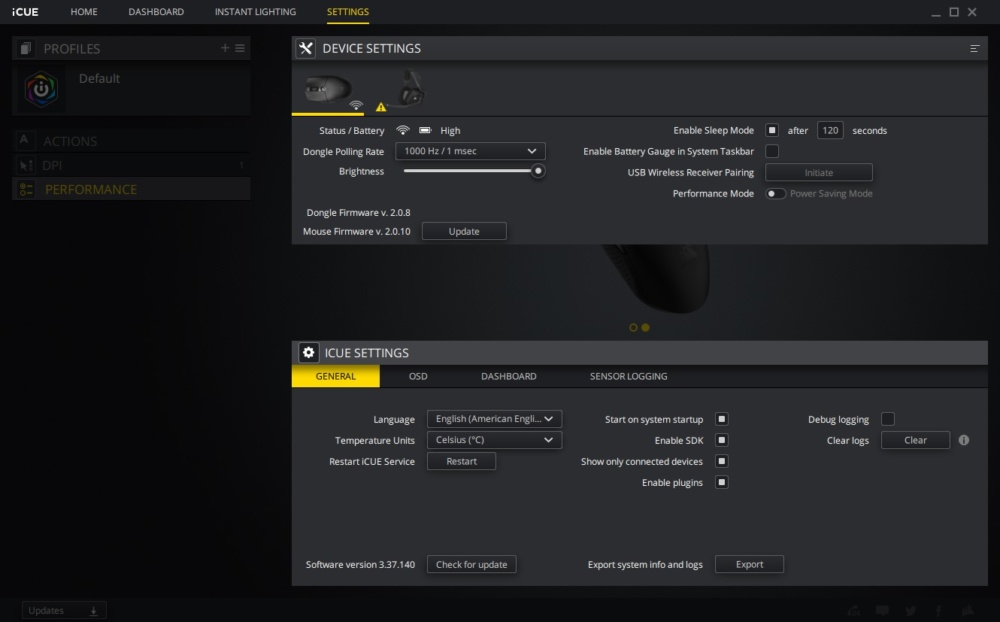Enable Battery Gauge in System Taskbar
The height and width of the screenshot is (622, 1000).
[772, 151]
